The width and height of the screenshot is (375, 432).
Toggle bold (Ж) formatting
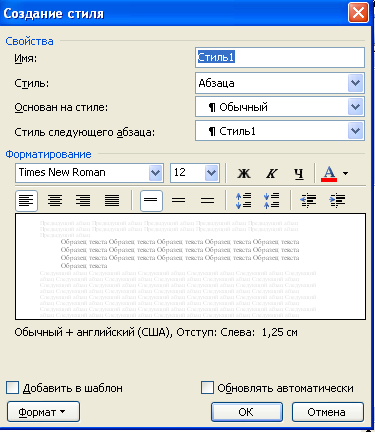pos(244,173)
